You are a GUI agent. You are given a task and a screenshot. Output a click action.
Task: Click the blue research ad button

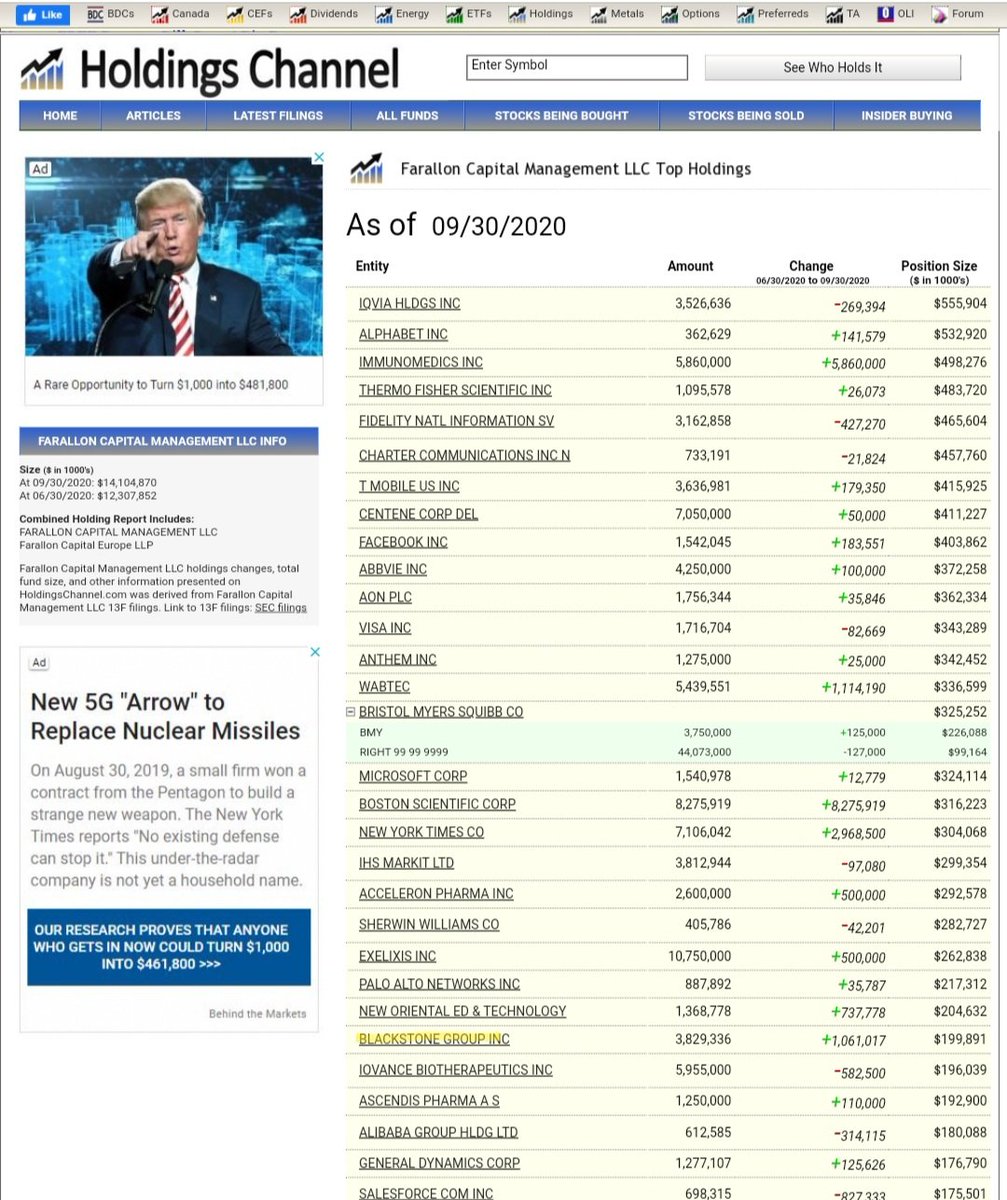[x=169, y=947]
